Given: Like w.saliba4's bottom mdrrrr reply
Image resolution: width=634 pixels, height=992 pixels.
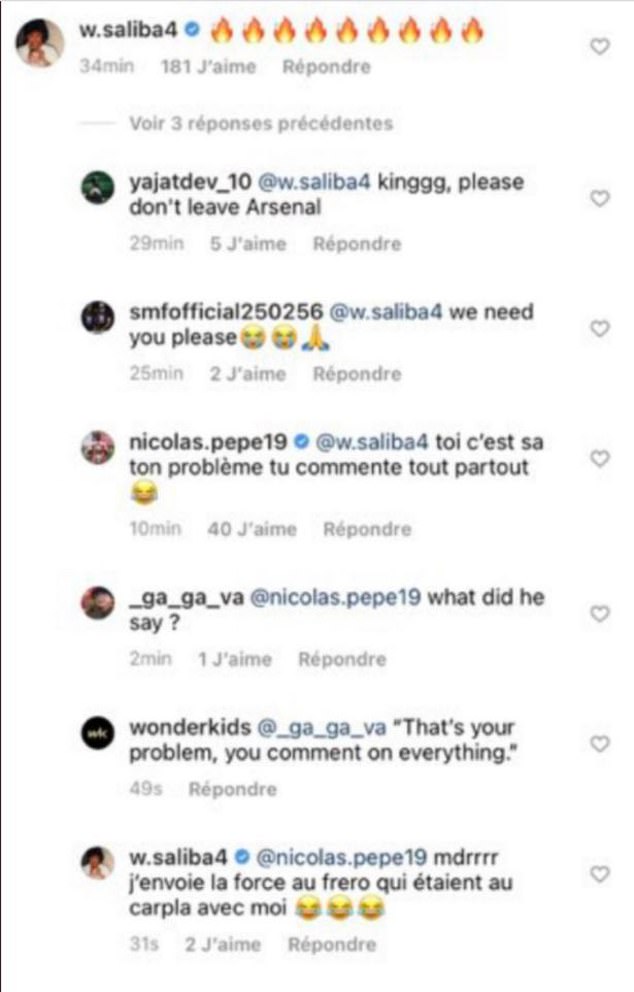Looking at the screenshot, I should tap(599, 874).
